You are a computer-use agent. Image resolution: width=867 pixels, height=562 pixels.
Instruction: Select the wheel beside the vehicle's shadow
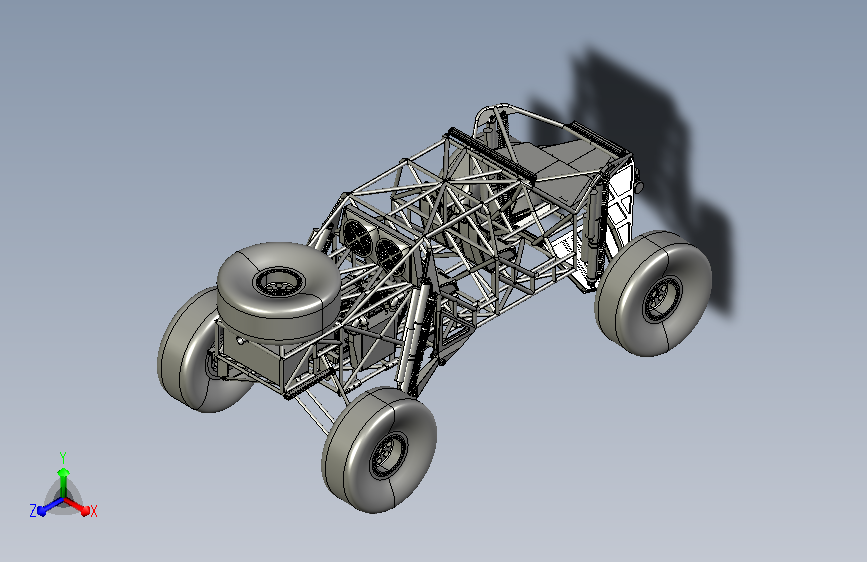point(653,293)
